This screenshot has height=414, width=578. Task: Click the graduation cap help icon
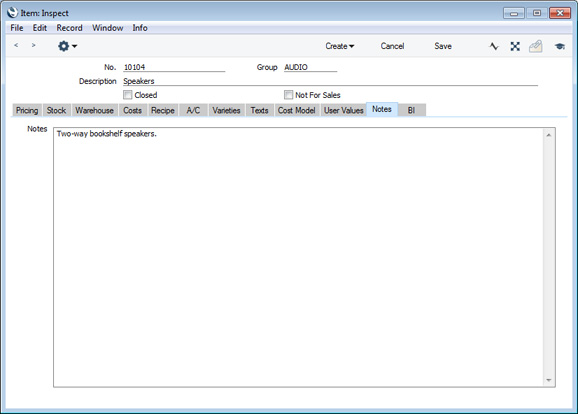560,46
